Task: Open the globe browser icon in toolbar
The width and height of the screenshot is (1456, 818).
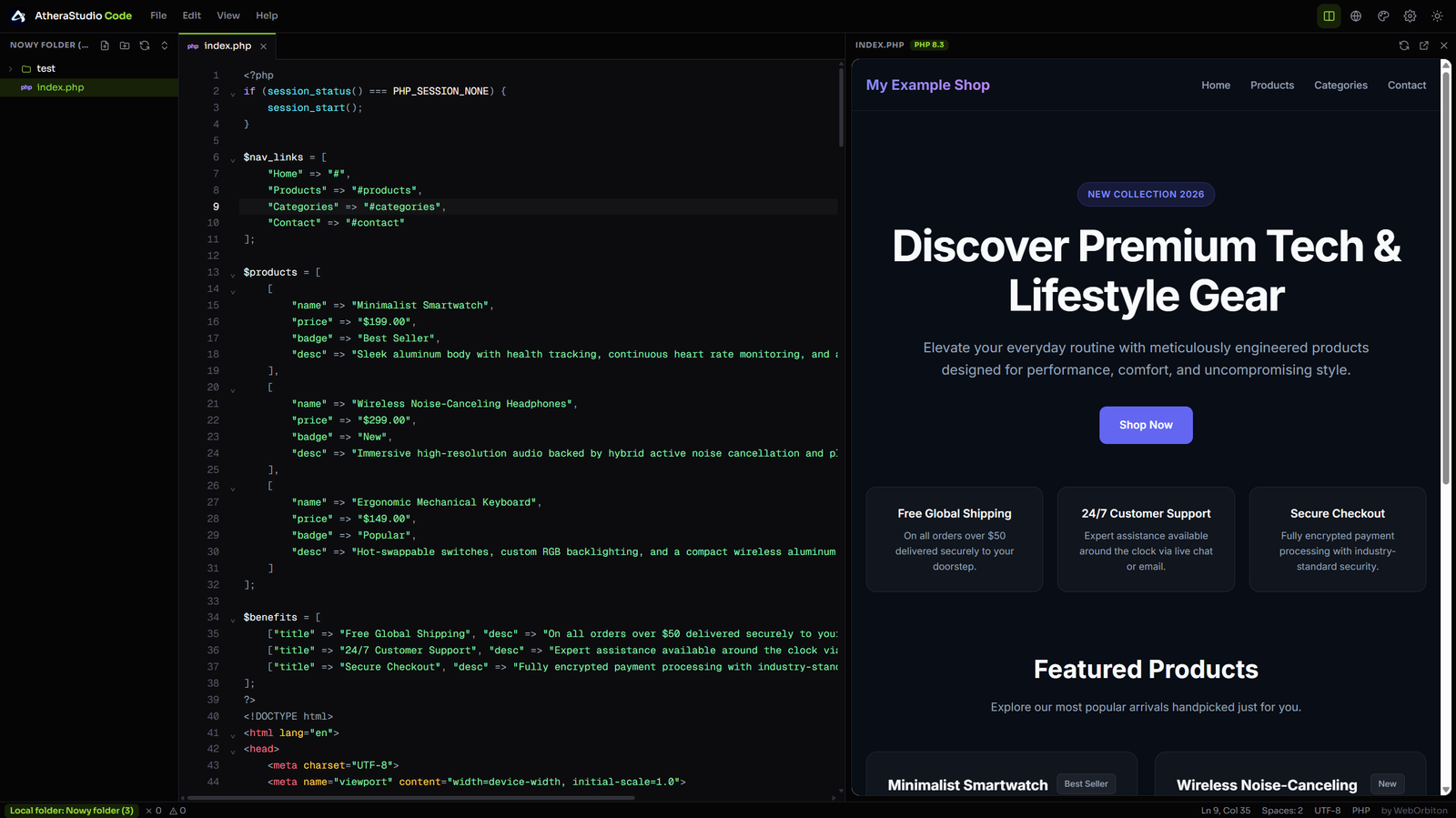Action: (x=1356, y=15)
